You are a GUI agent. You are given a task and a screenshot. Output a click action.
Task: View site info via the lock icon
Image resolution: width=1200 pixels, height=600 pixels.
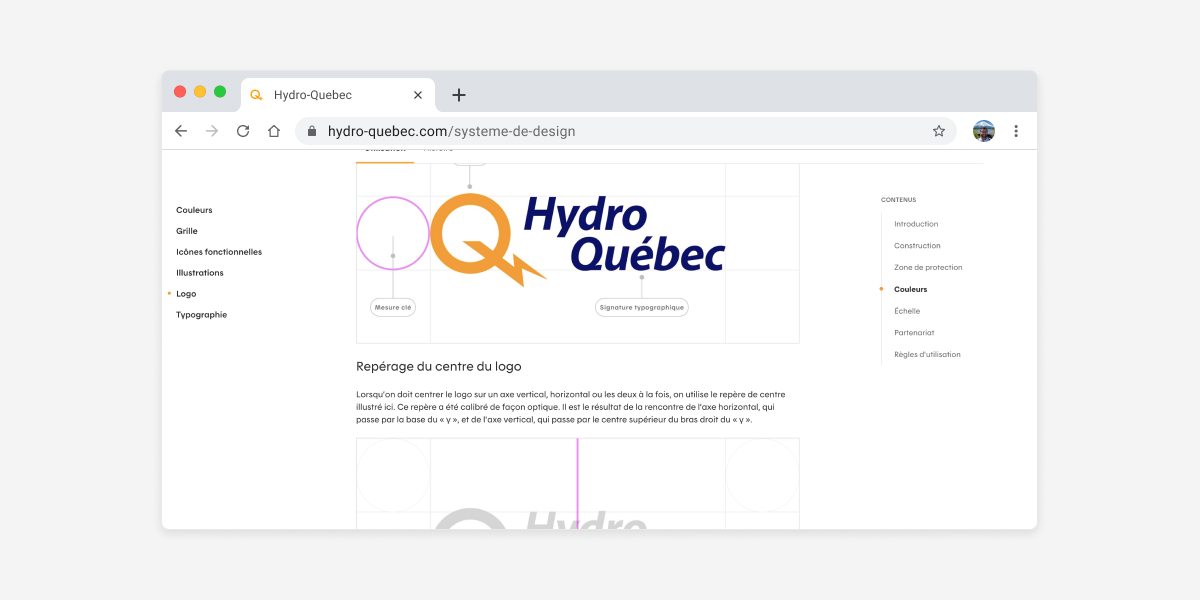point(312,131)
